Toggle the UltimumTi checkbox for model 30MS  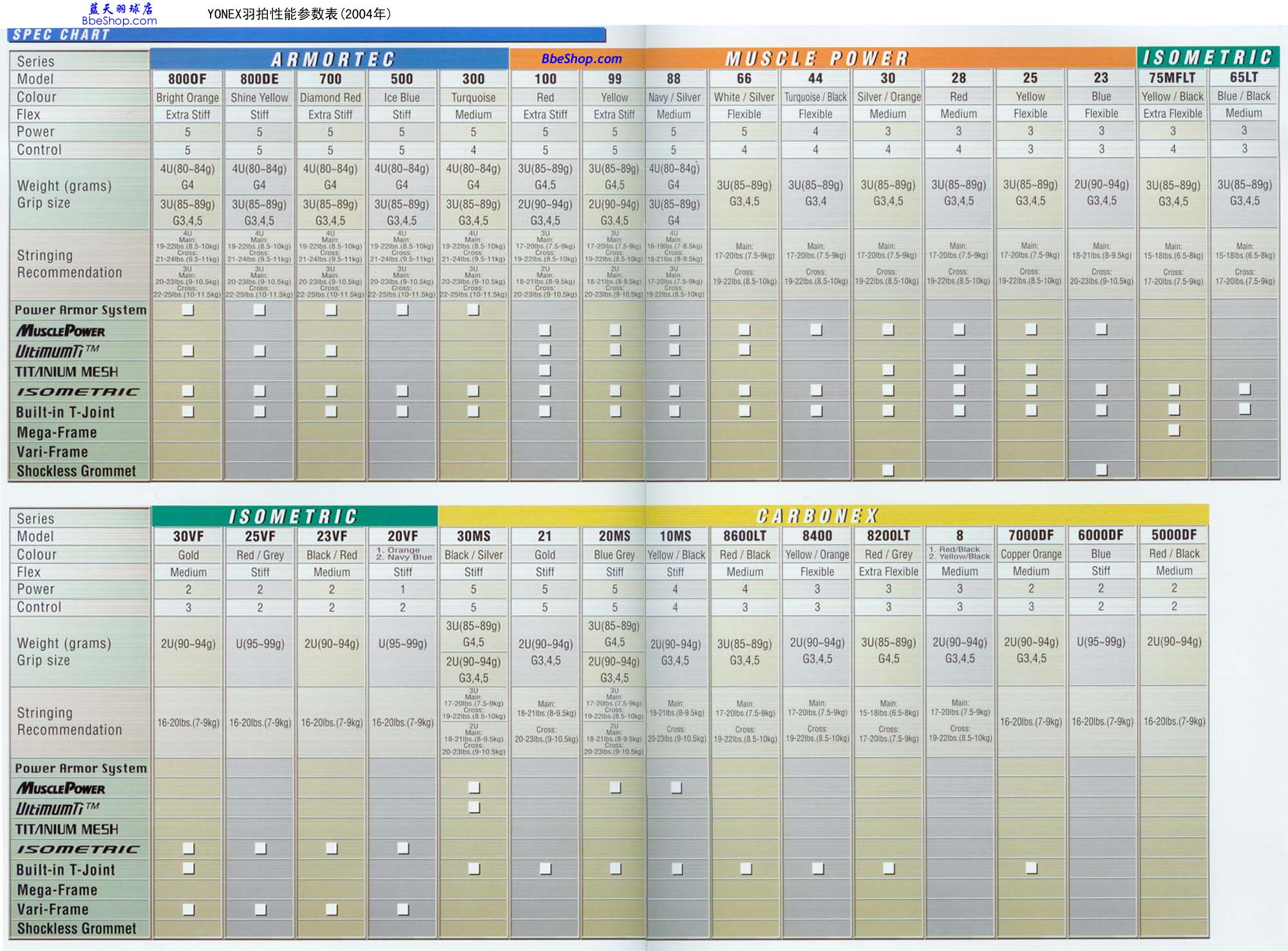474,807
